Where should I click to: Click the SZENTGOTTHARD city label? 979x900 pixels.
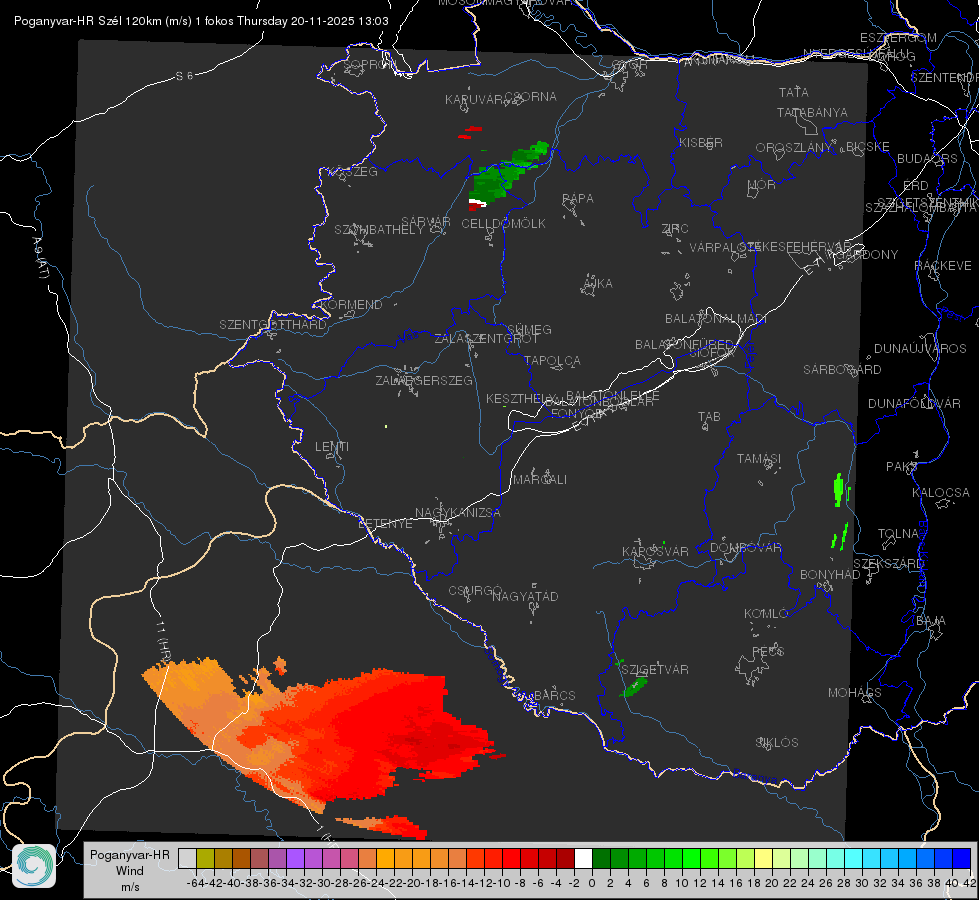pos(273,325)
